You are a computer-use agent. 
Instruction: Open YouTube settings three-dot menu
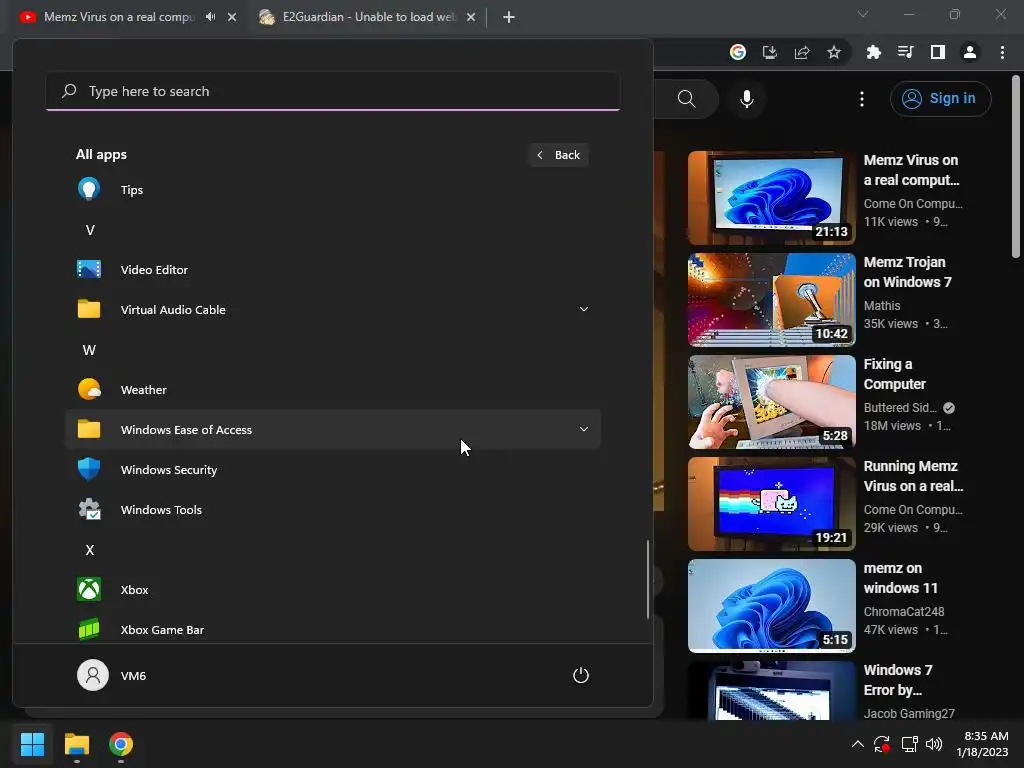coord(862,99)
